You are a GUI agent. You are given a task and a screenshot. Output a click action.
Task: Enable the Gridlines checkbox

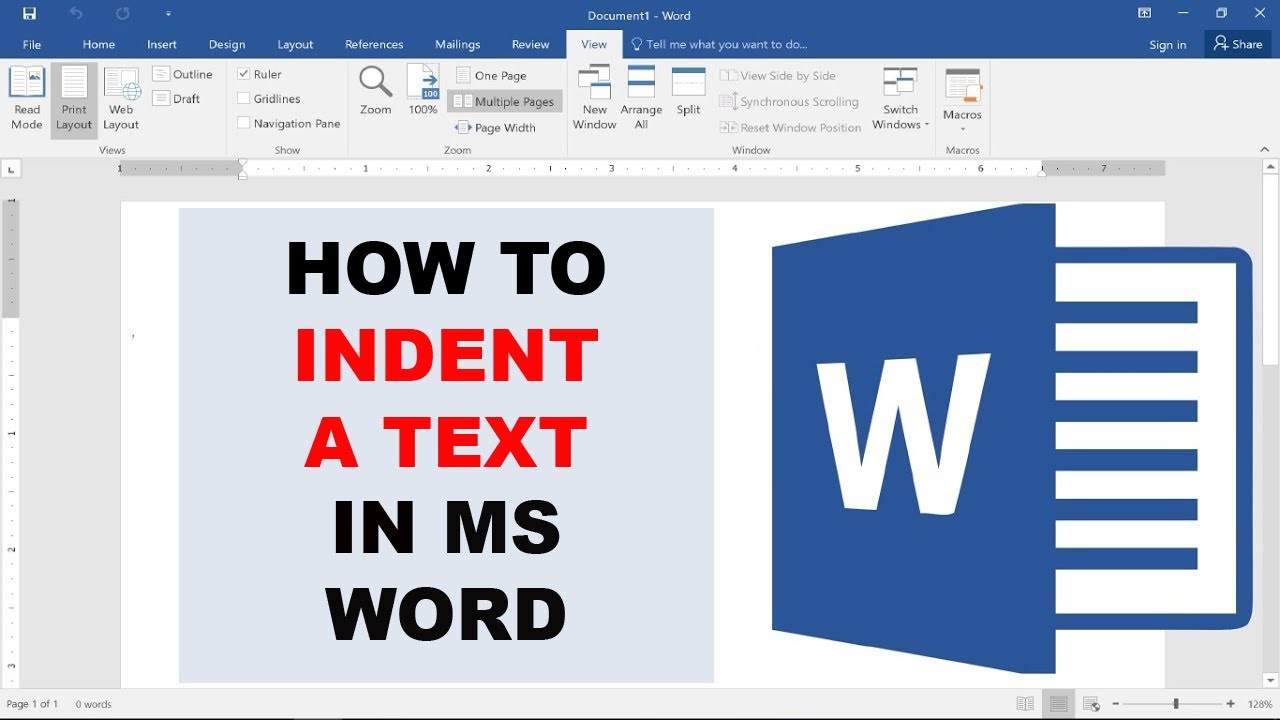point(244,98)
